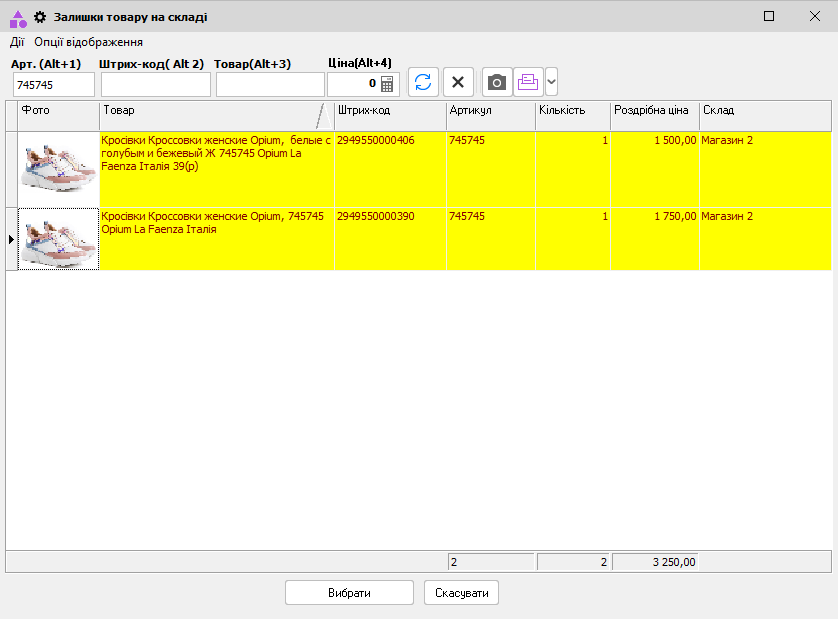Click the purple app logo icon
Image resolution: width=838 pixels, height=619 pixels.
pos(17,17)
